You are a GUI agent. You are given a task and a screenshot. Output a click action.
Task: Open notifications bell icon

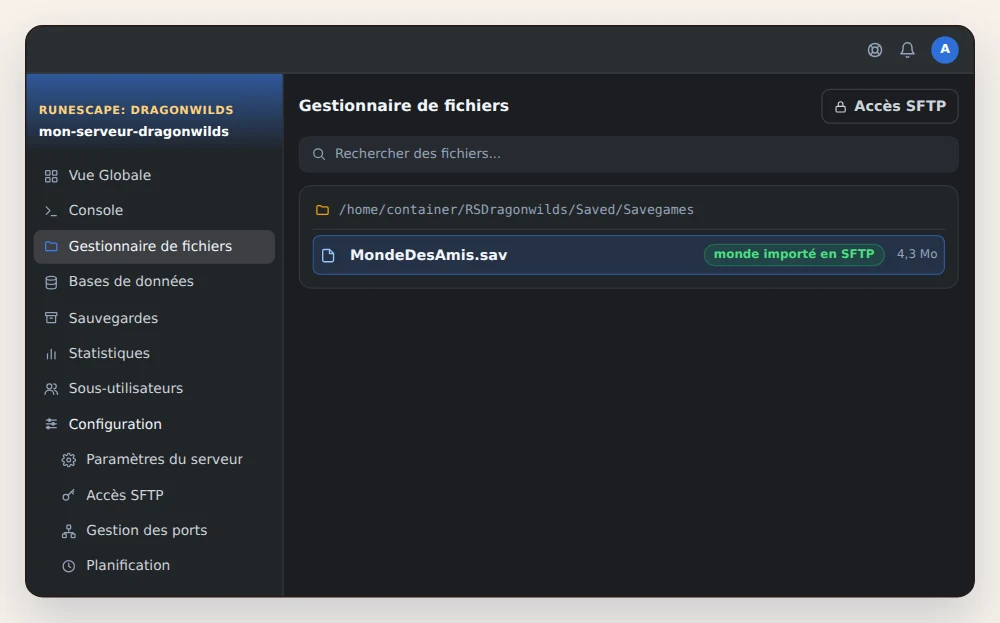coord(908,50)
